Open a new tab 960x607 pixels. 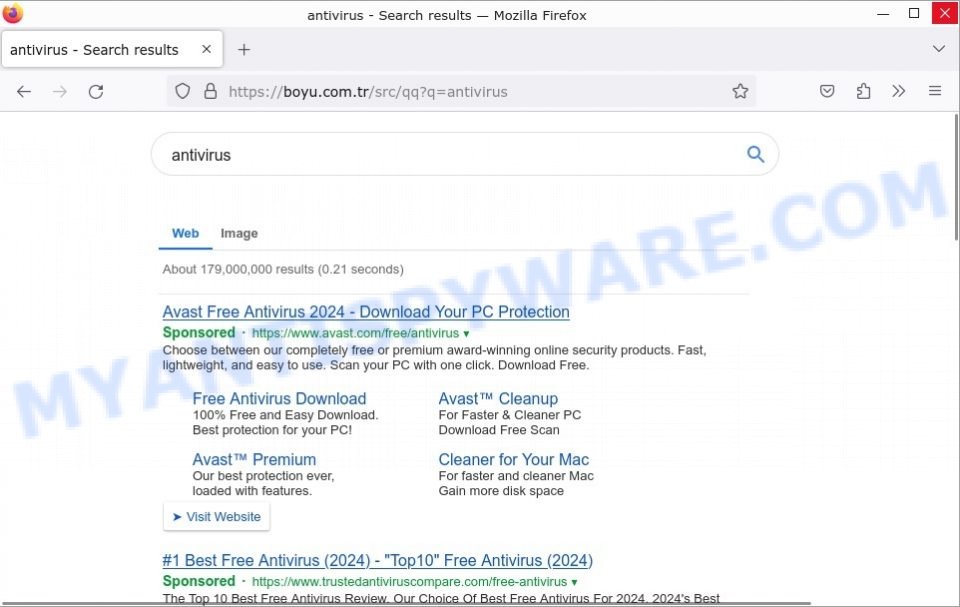(x=244, y=50)
